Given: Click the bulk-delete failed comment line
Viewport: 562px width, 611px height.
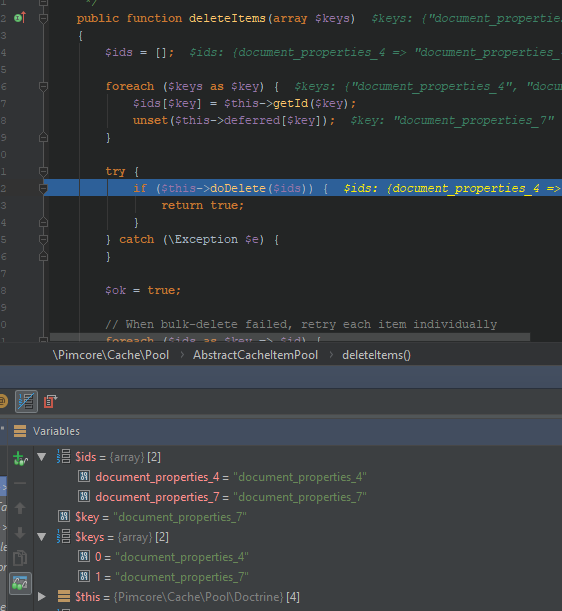Looking at the screenshot, I should 301,324.
